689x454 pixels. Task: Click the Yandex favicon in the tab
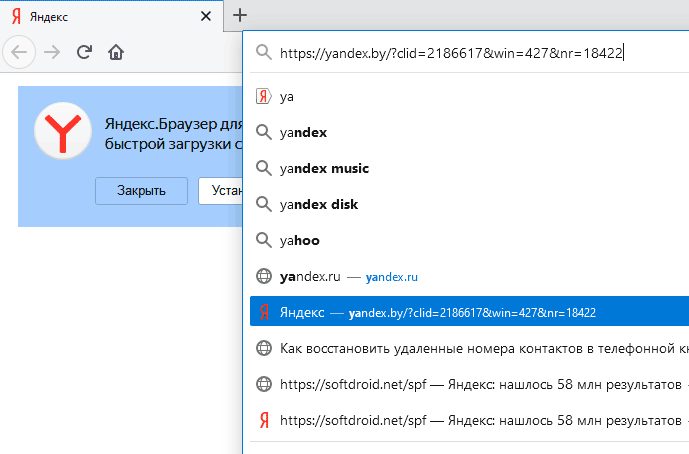[x=17, y=17]
